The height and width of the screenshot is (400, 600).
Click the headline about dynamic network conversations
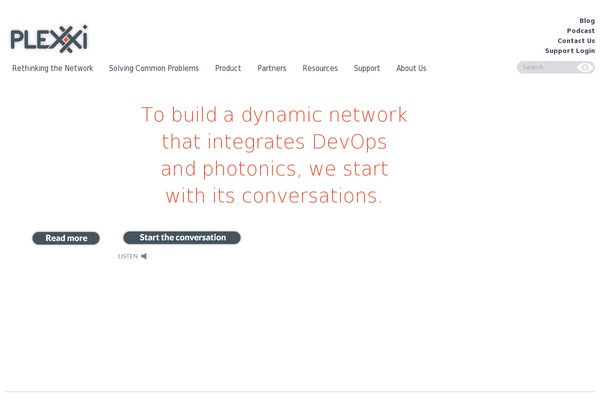coord(275,155)
